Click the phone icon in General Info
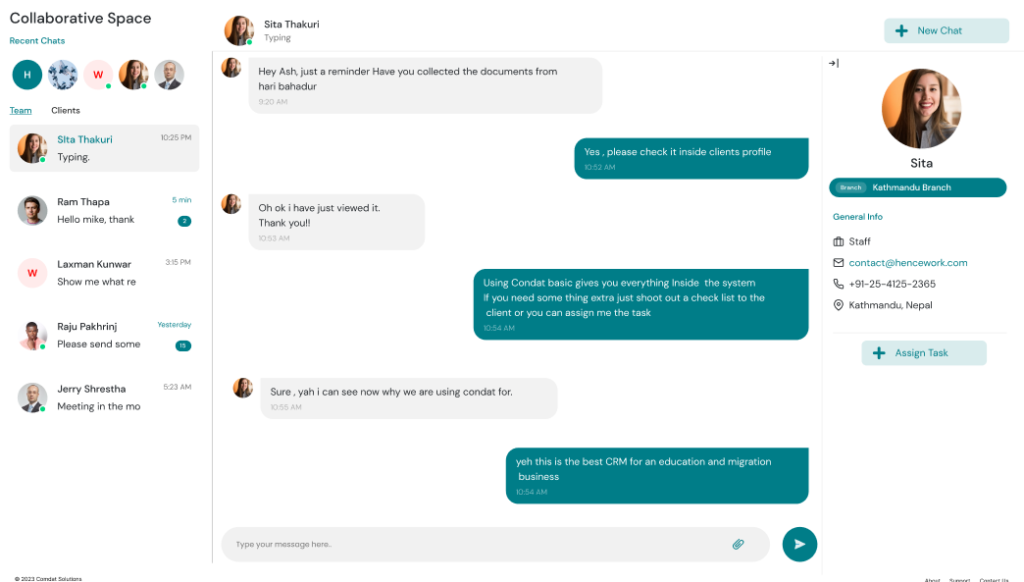 (838, 284)
